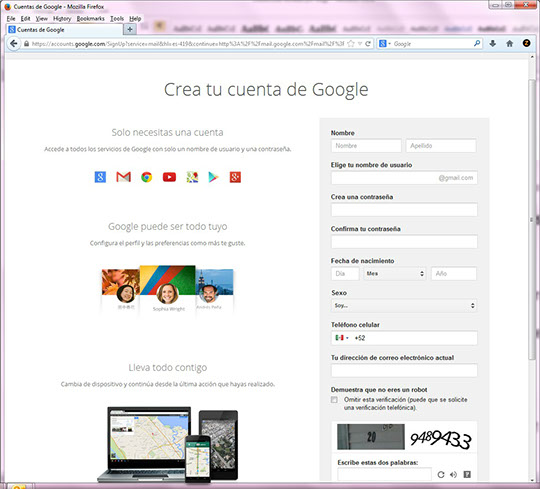Open address bar history dropdown arrow
The height and width of the screenshot is (489, 540).
[360, 44]
